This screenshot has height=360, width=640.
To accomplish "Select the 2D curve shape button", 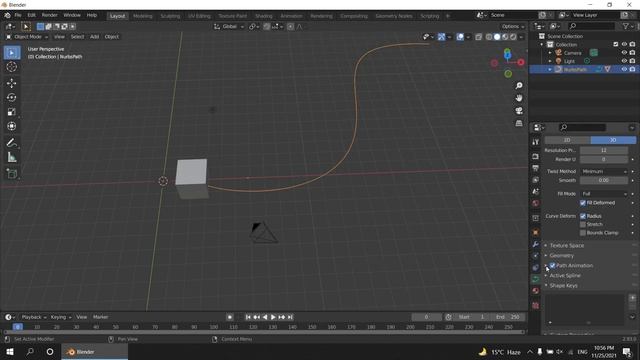I will click(567, 140).
